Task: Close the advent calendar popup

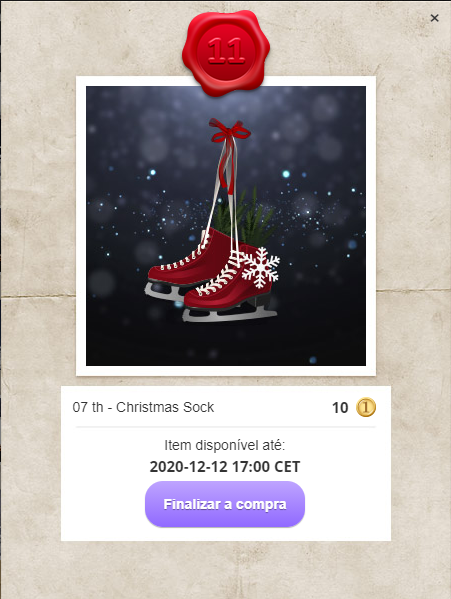Action: point(434,18)
